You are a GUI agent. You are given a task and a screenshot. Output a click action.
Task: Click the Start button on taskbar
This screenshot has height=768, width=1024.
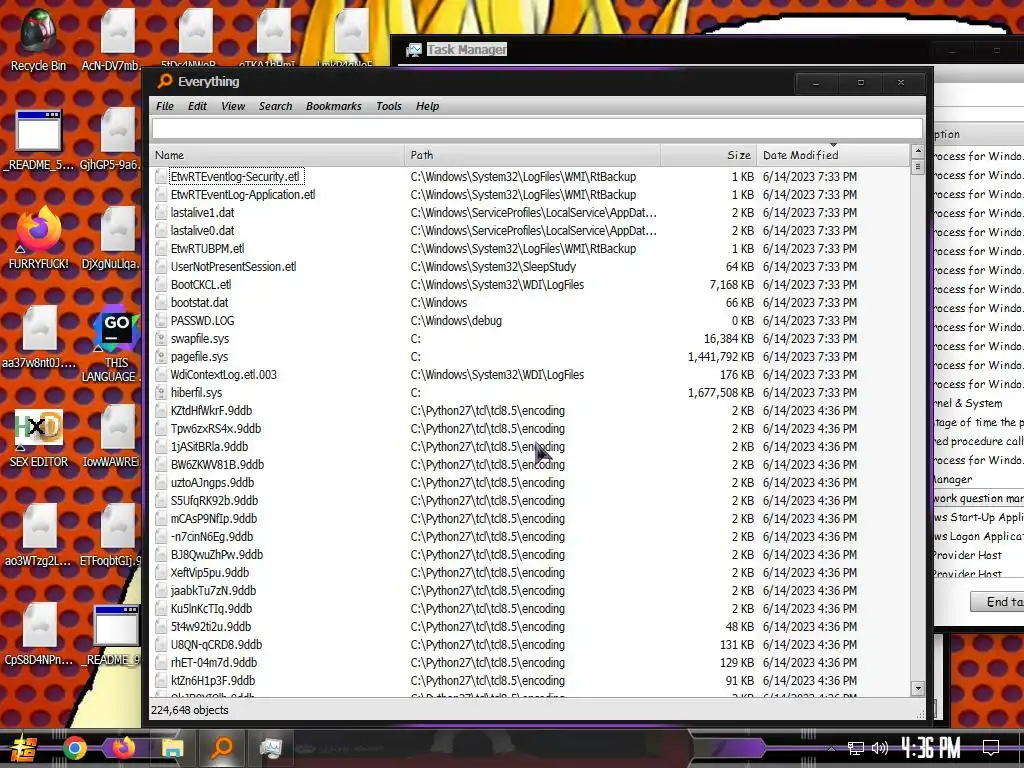coord(22,748)
